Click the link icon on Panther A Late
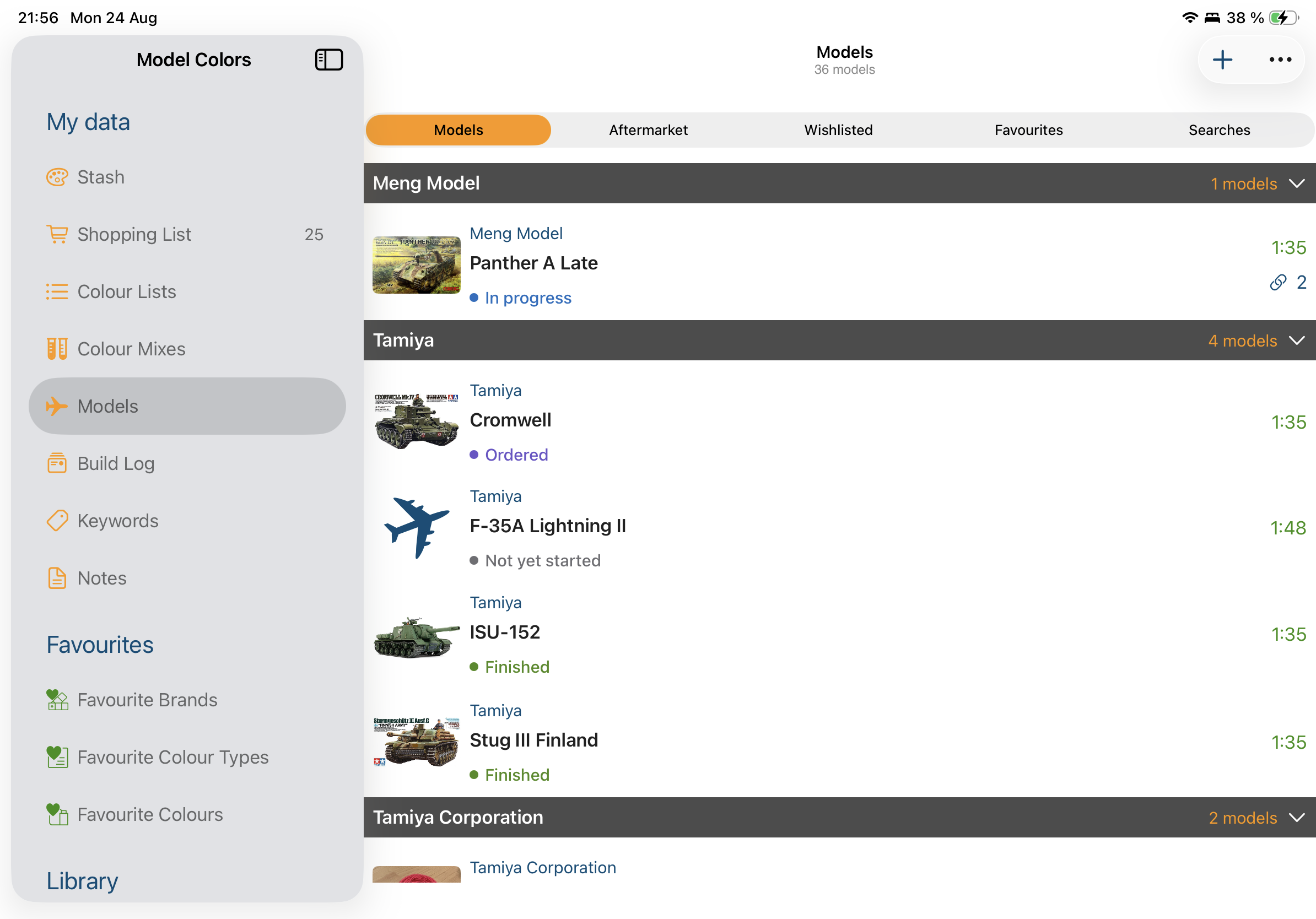The width and height of the screenshot is (1316, 919). click(1278, 283)
